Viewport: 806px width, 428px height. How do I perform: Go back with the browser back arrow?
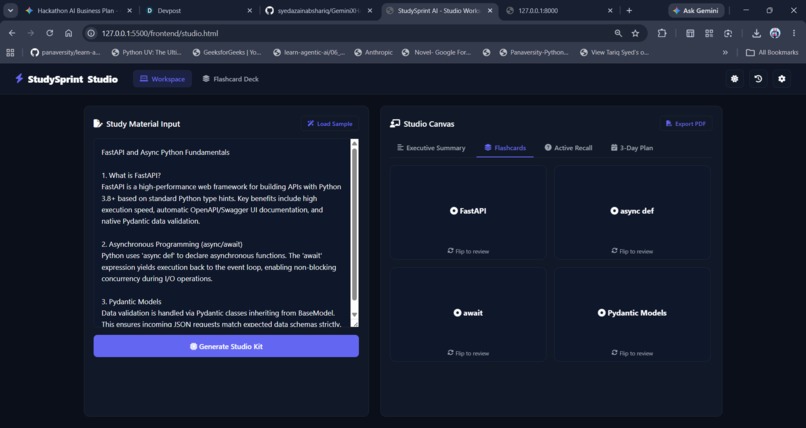(x=12, y=33)
